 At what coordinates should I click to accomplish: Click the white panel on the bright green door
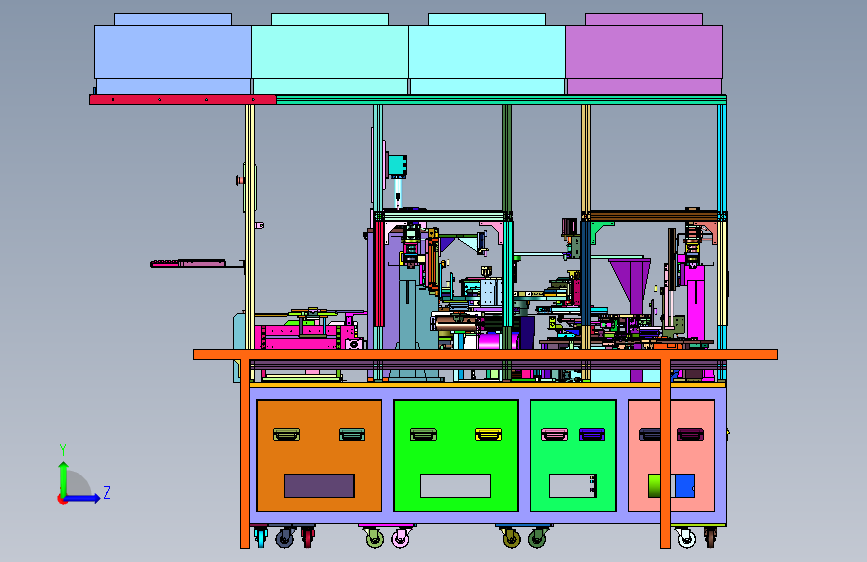point(456,486)
